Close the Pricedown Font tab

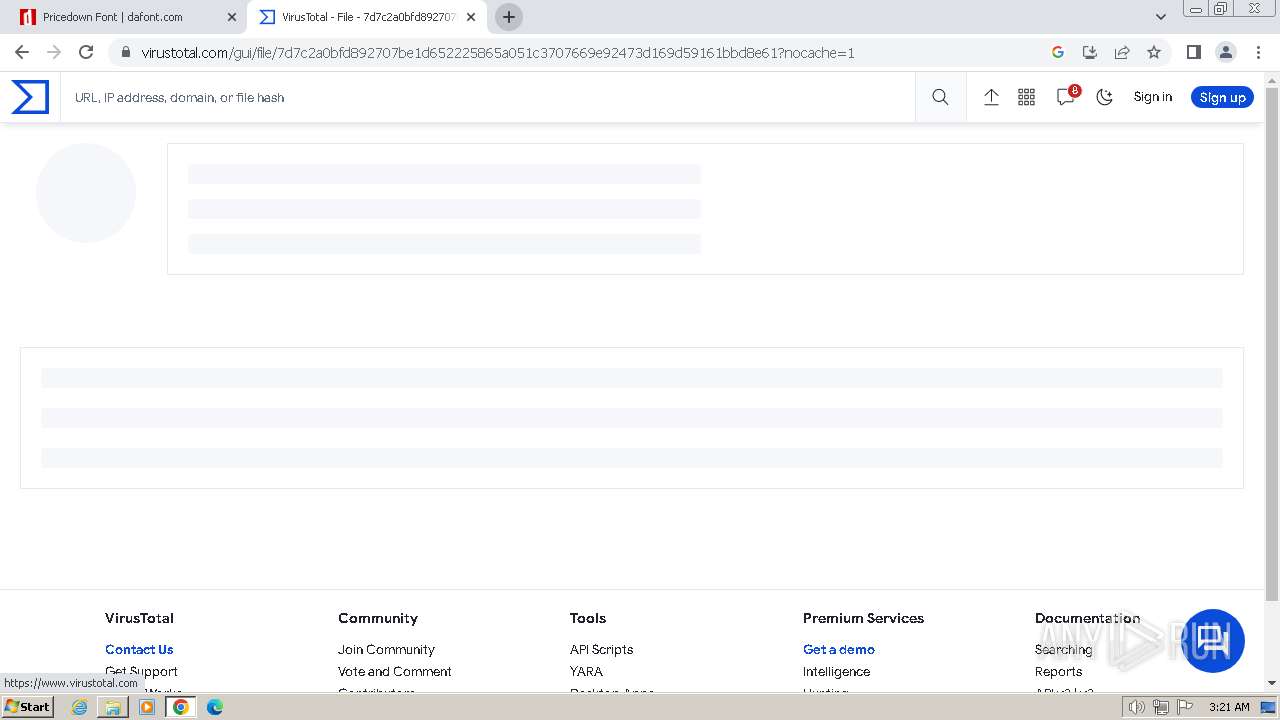pyautogui.click(x=232, y=17)
